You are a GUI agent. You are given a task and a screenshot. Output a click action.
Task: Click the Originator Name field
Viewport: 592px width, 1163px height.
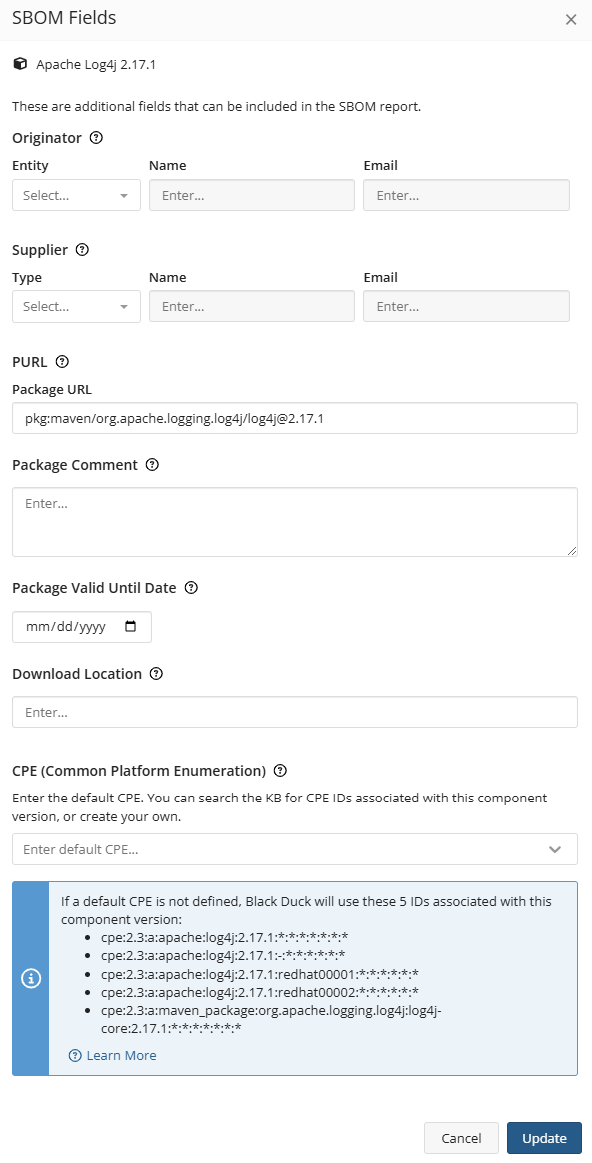click(251, 196)
